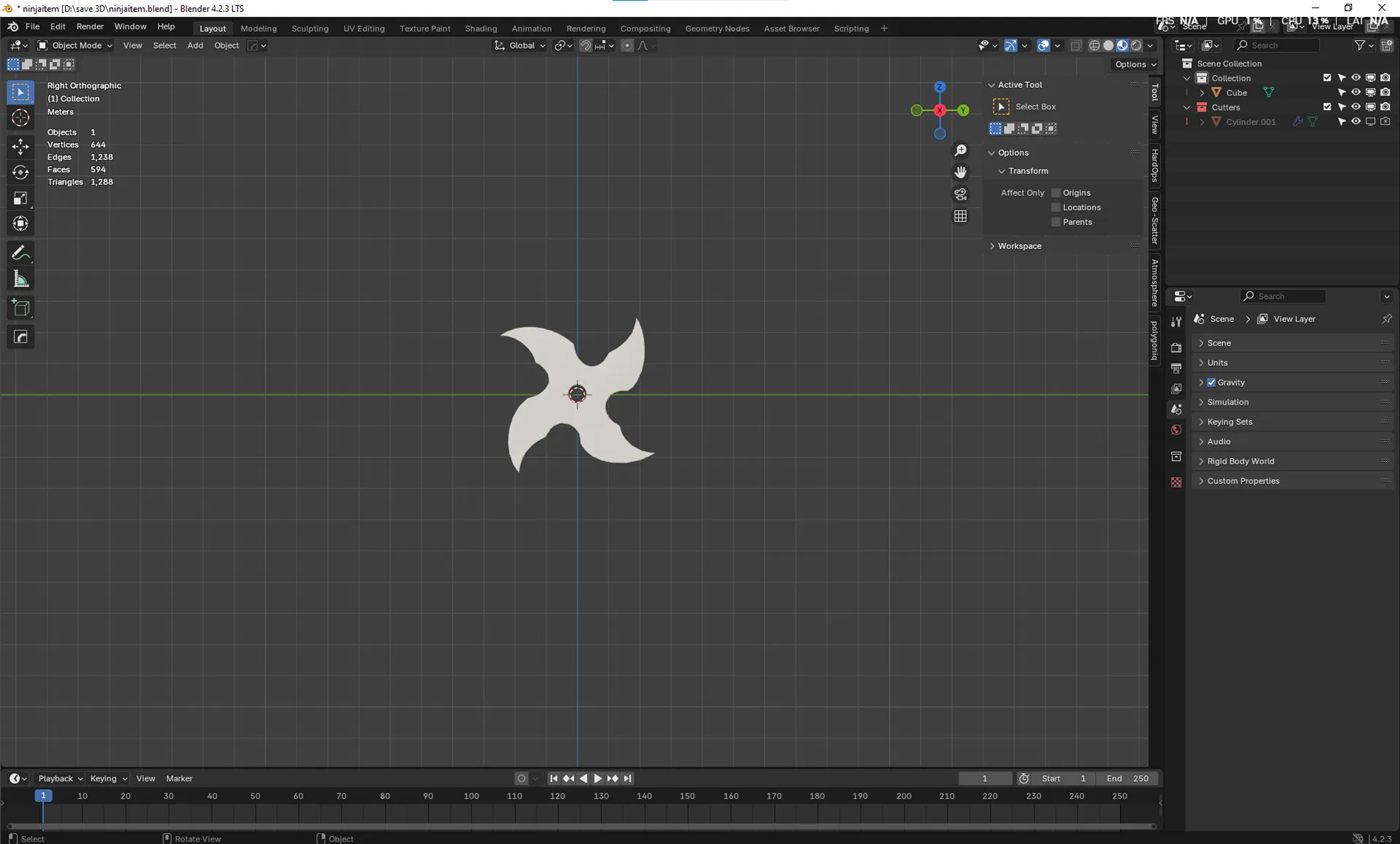Open Global transform orientation dropdown
The width and height of the screenshot is (1400, 844).
pos(520,45)
